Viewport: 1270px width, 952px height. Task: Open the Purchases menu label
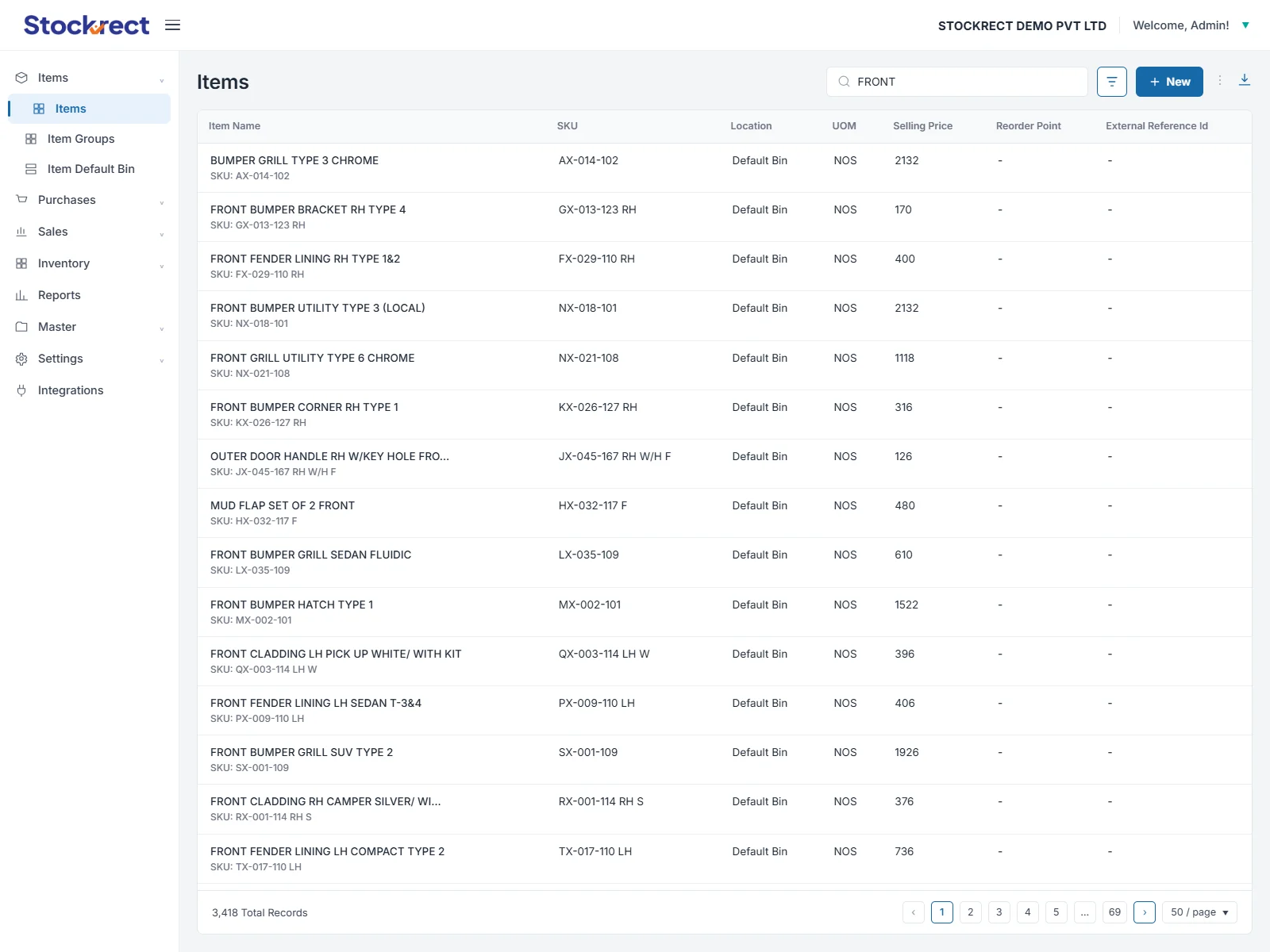pos(67,200)
